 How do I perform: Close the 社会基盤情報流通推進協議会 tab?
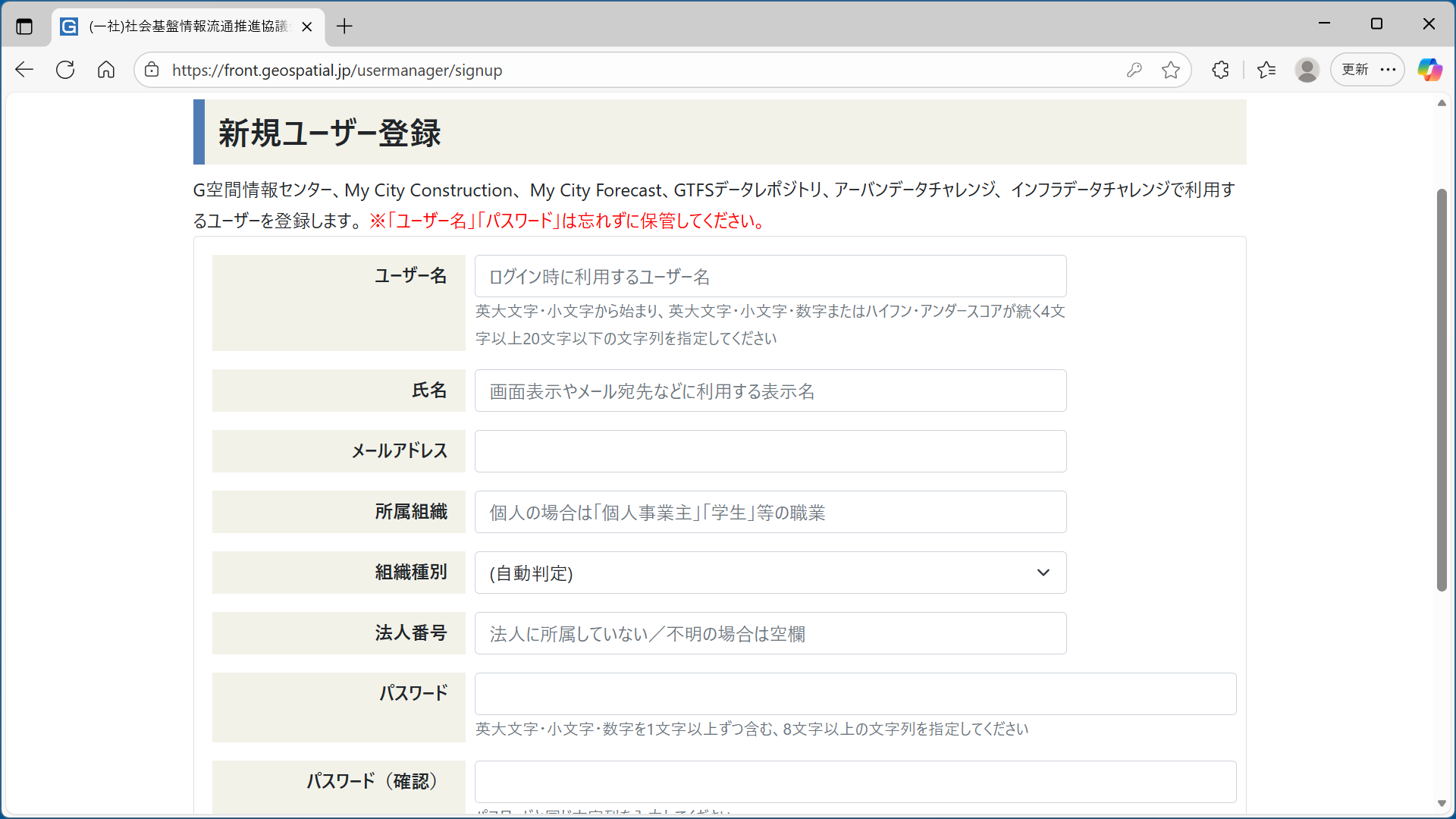tap(307, 27)
